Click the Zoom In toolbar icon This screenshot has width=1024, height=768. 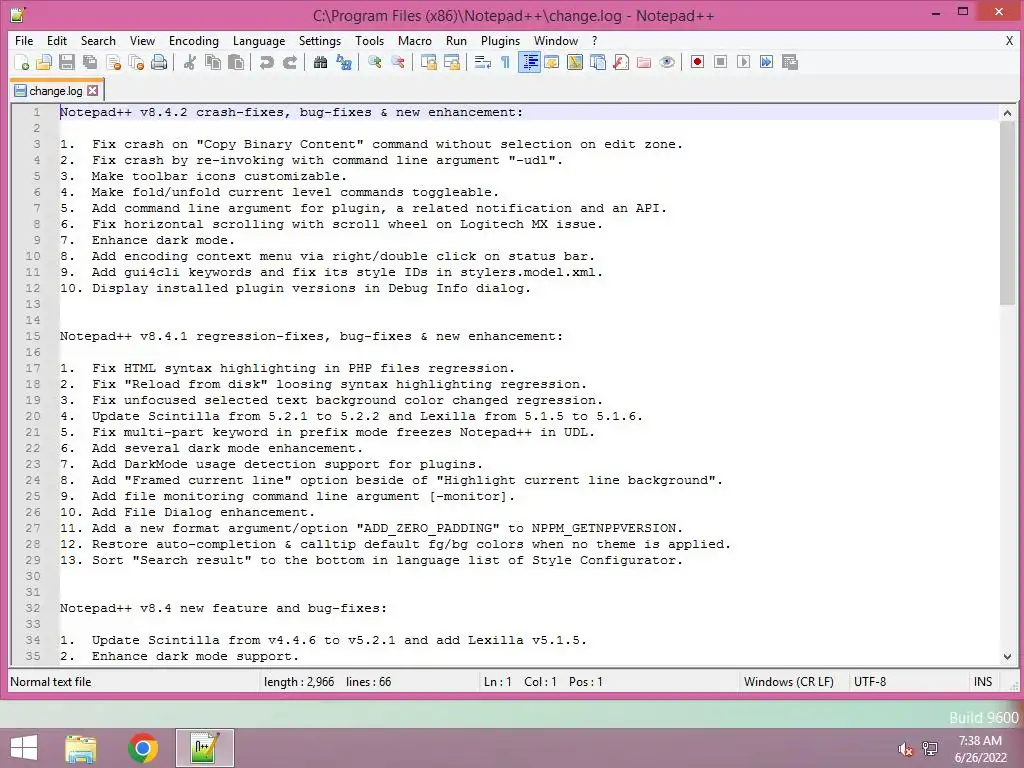(374, 63)
